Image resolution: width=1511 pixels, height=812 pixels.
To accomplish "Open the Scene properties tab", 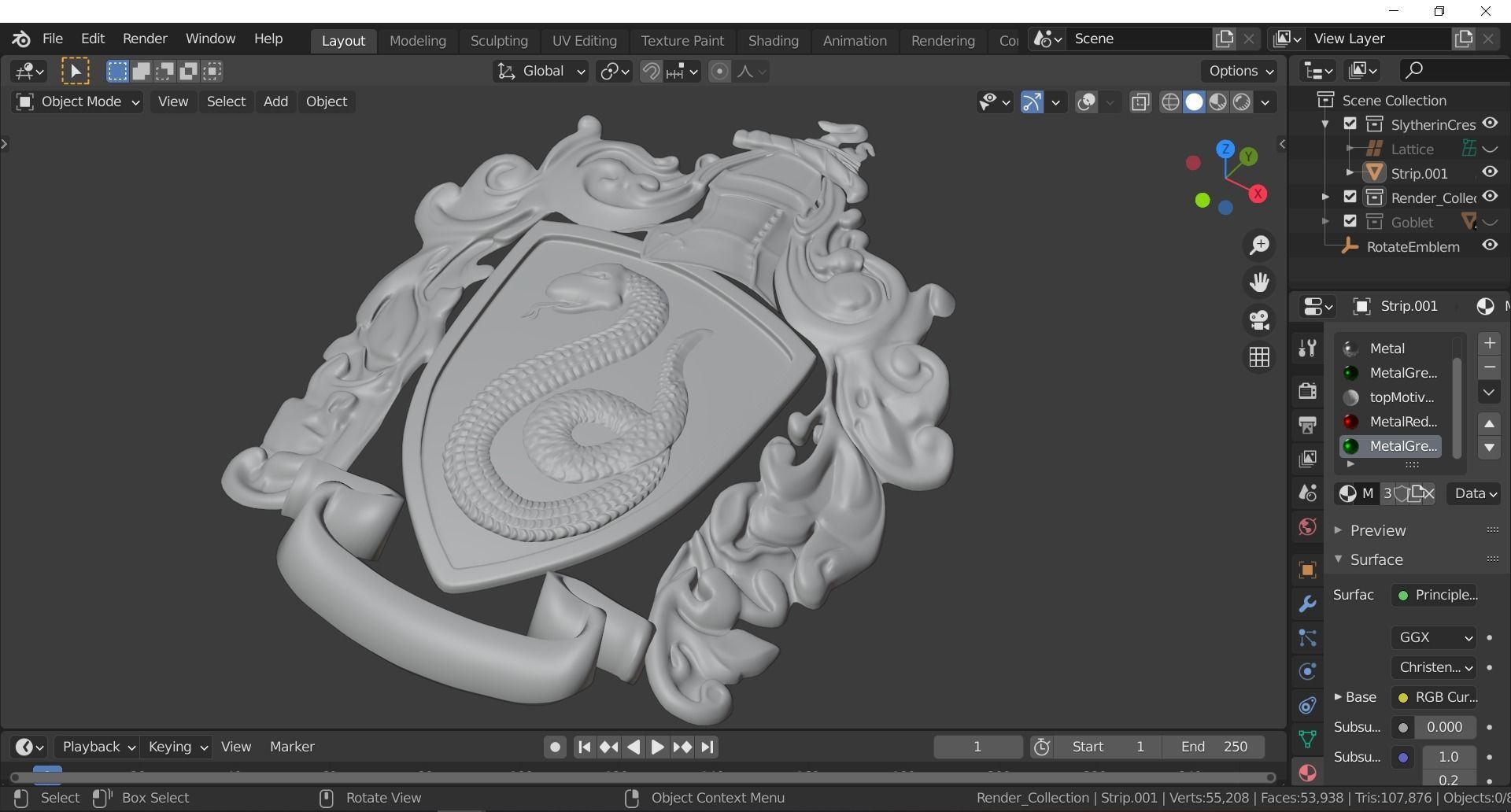I will (x=1307, y=493).
